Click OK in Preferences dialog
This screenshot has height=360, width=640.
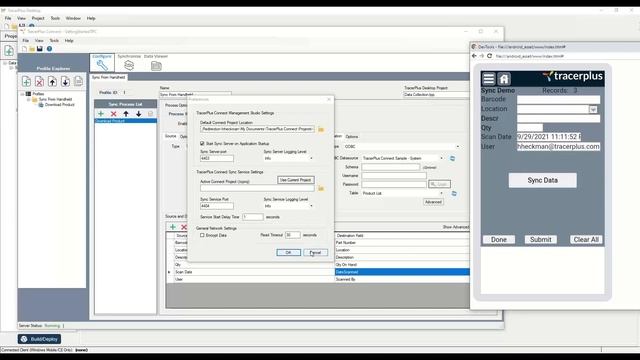(x=289, y=253)
